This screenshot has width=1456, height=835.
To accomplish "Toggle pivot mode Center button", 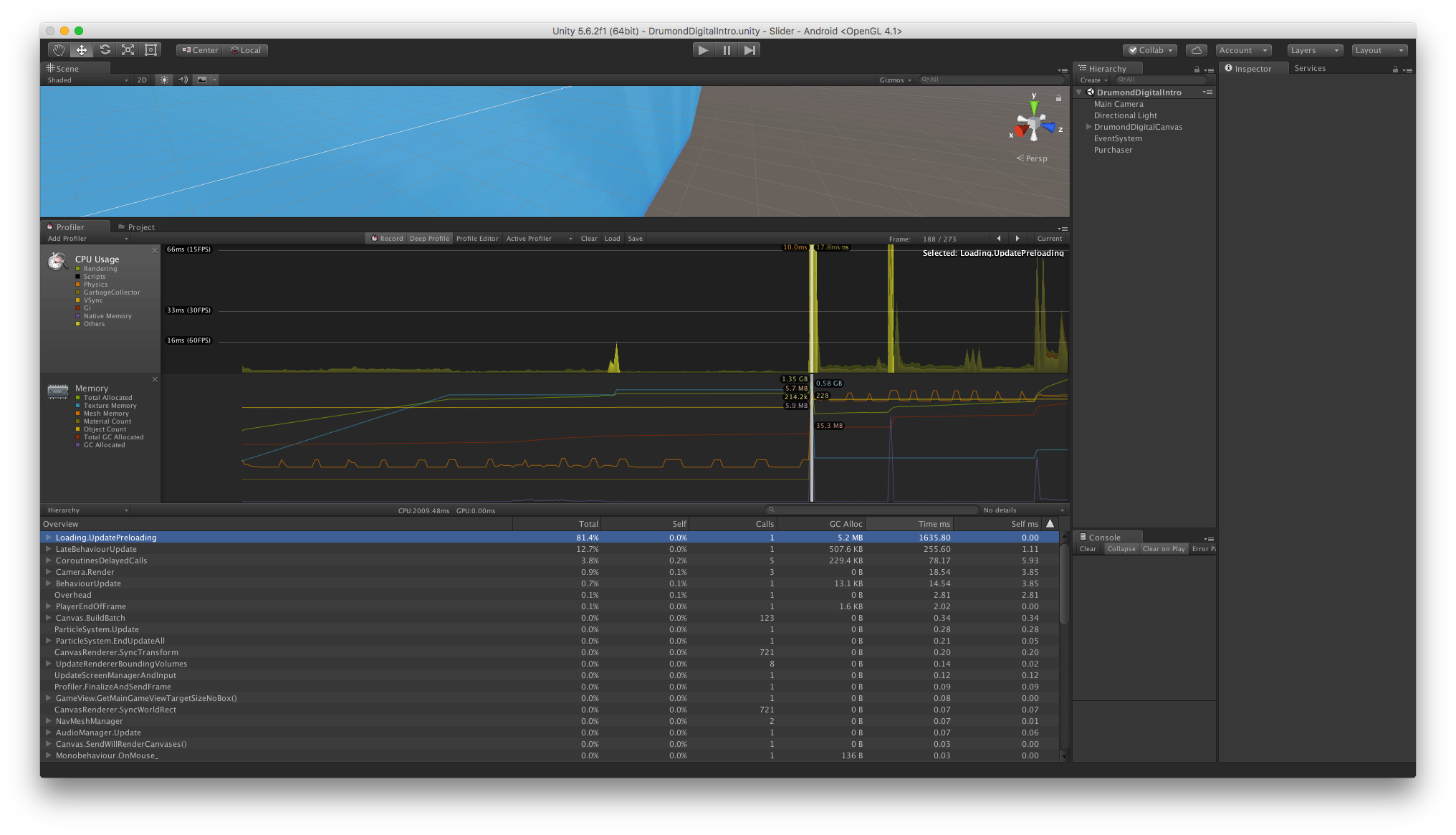I will pos(200,50).
